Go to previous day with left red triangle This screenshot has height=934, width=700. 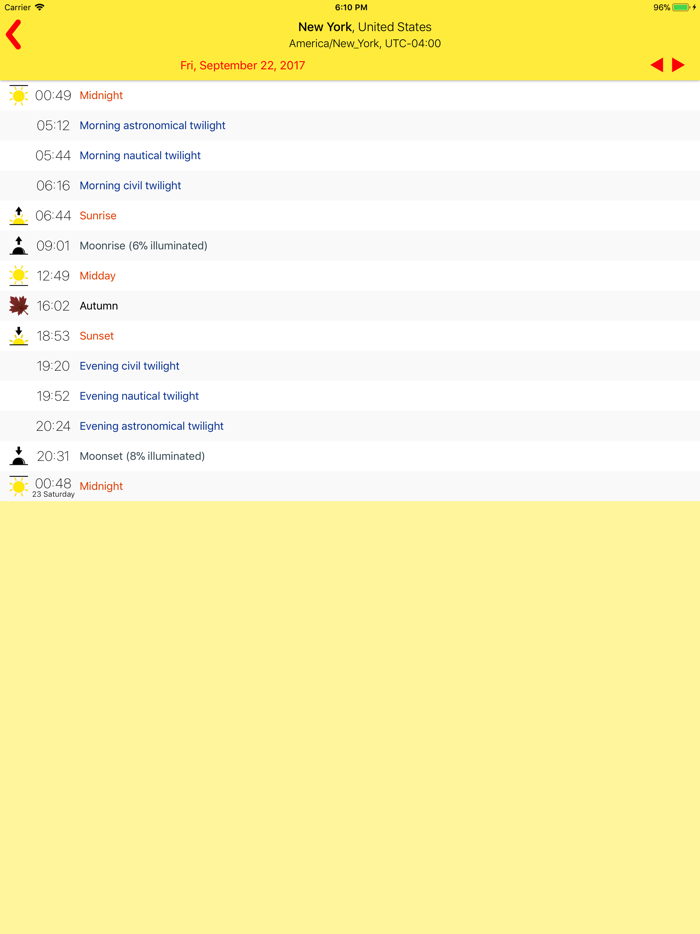tap(657, 65)
